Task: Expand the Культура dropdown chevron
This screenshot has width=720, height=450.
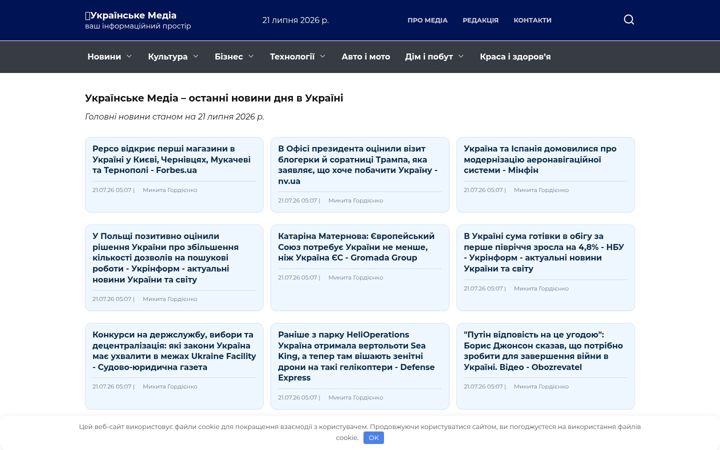Action: tap(196, 56)
